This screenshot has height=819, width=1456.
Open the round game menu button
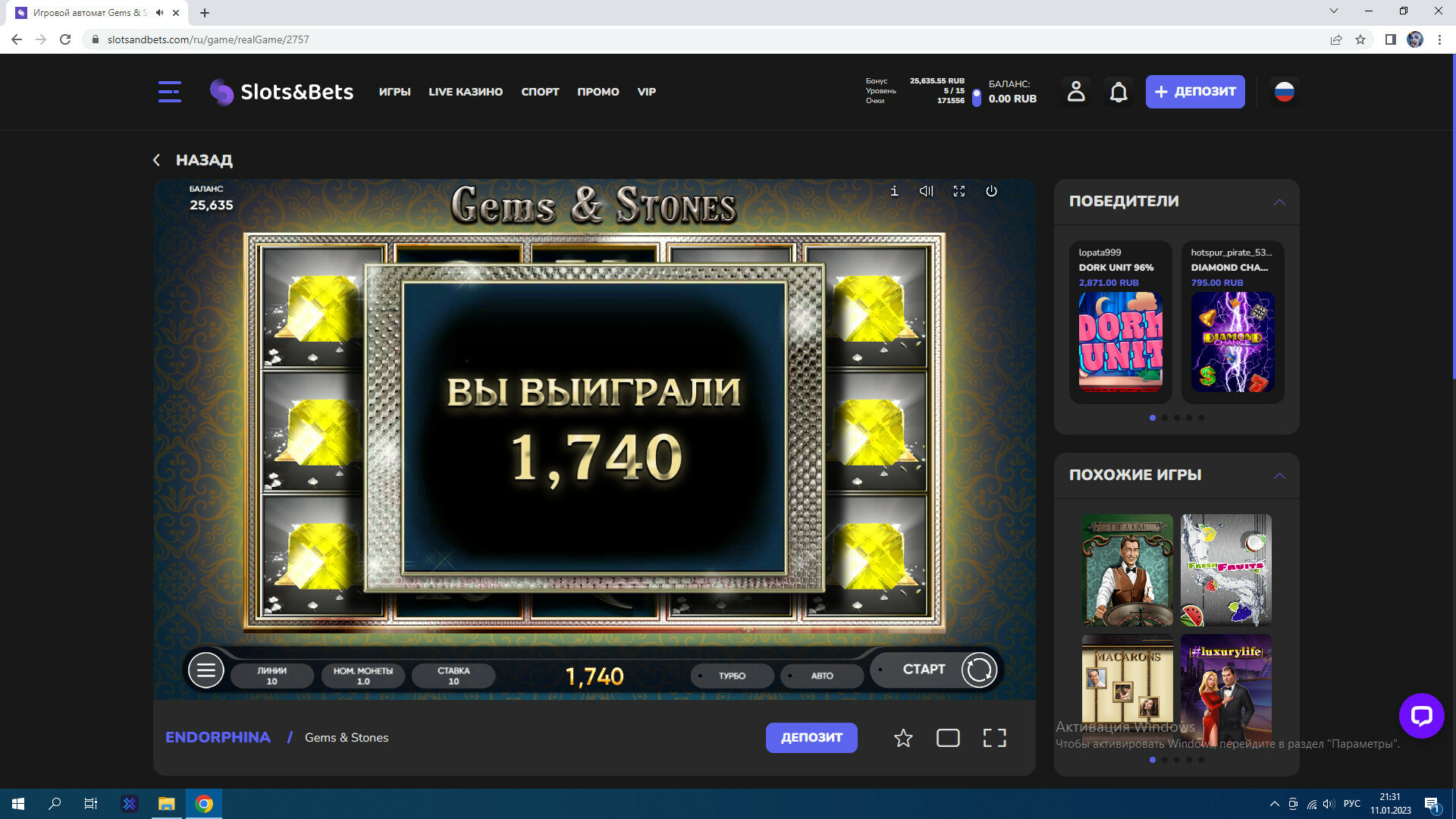click(206, 670)
